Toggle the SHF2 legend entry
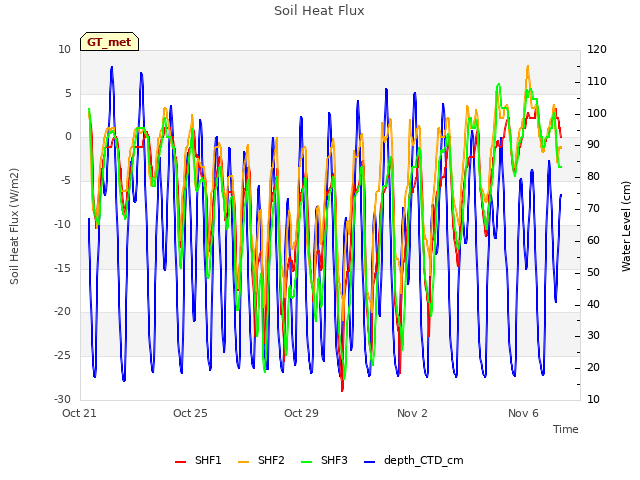Viewport: 640px width, 480px height. pyautogui.click(x=261, y=460)
